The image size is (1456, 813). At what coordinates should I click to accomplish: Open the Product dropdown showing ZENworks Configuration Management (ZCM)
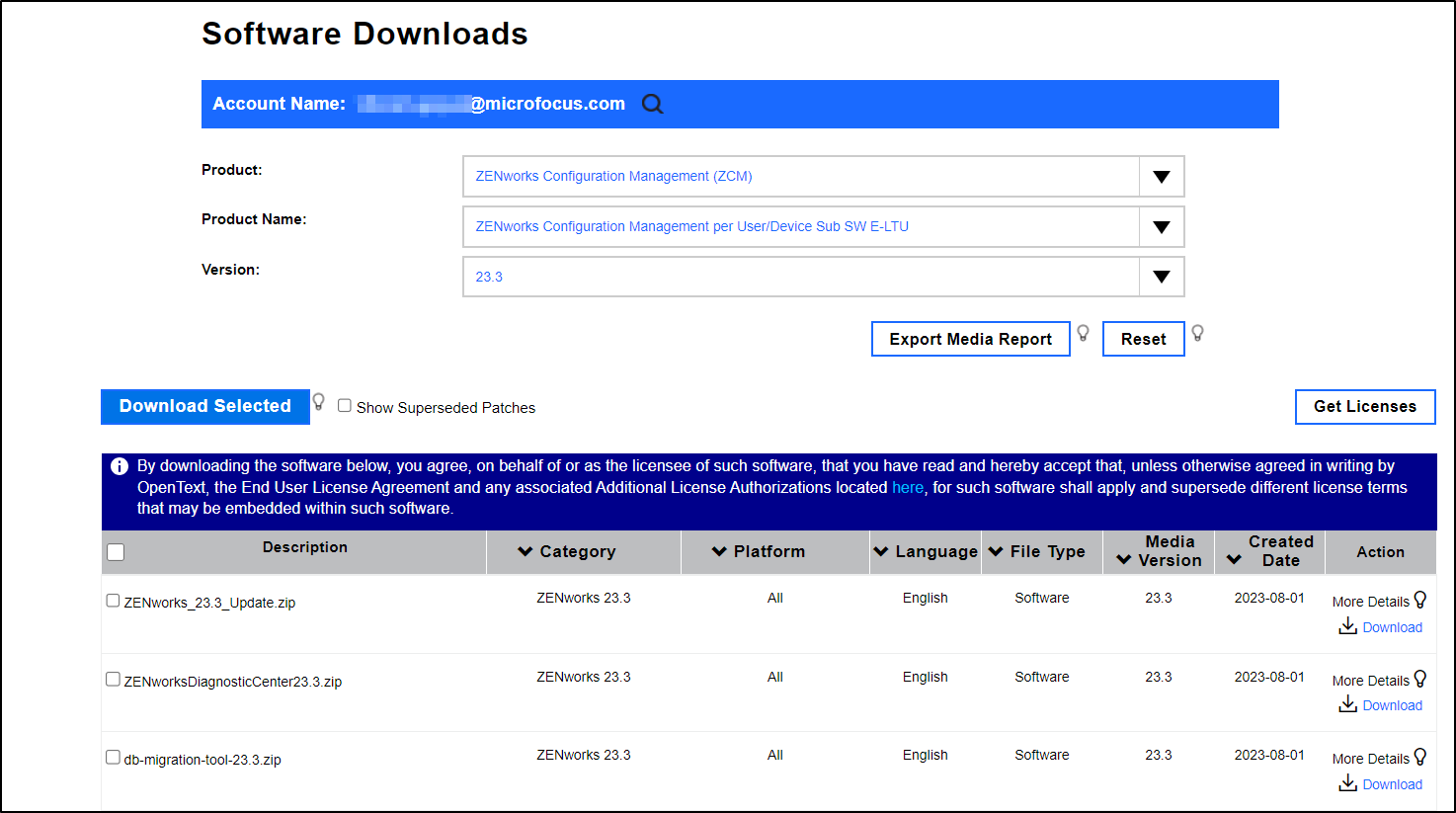point(823,177)
